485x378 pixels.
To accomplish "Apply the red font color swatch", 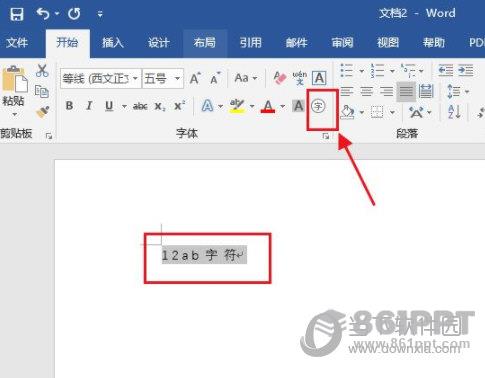I will click(x=268, y=107).
